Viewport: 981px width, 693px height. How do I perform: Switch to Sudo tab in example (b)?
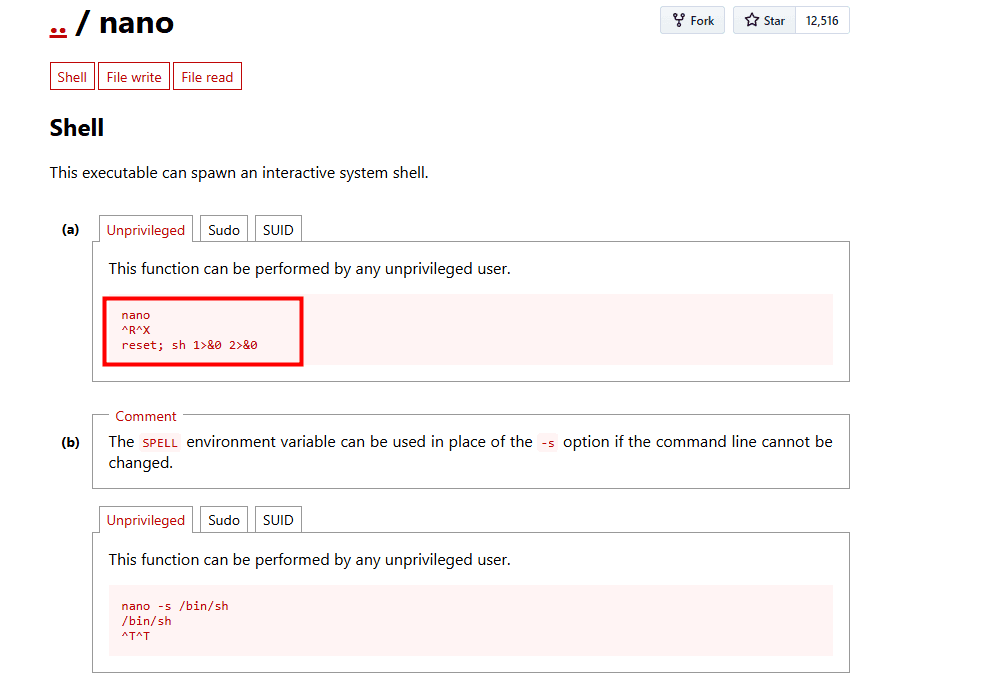(224, 520)
